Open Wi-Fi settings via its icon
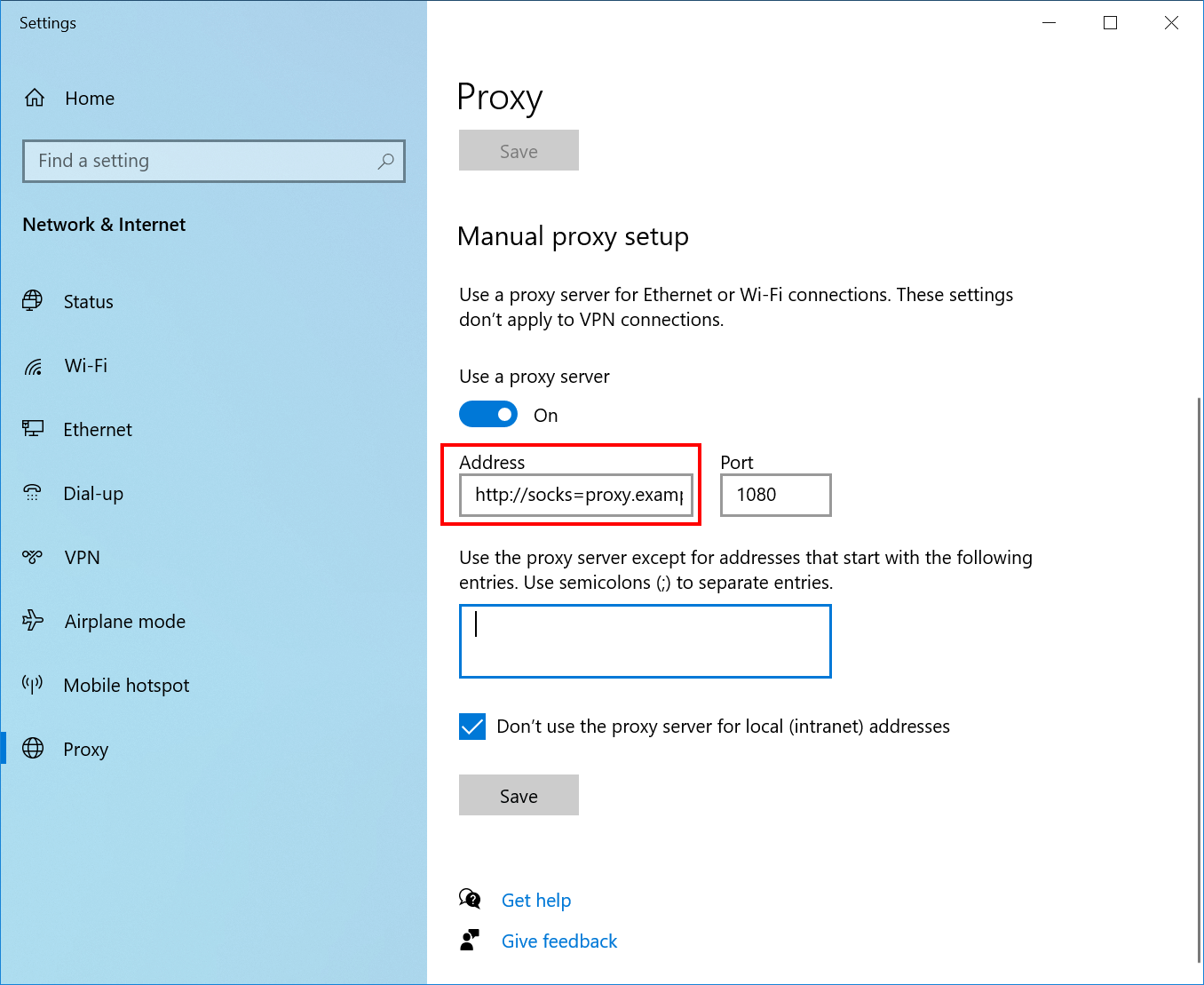The height and width of the screenshot is (985, 1204). (33, 365)
